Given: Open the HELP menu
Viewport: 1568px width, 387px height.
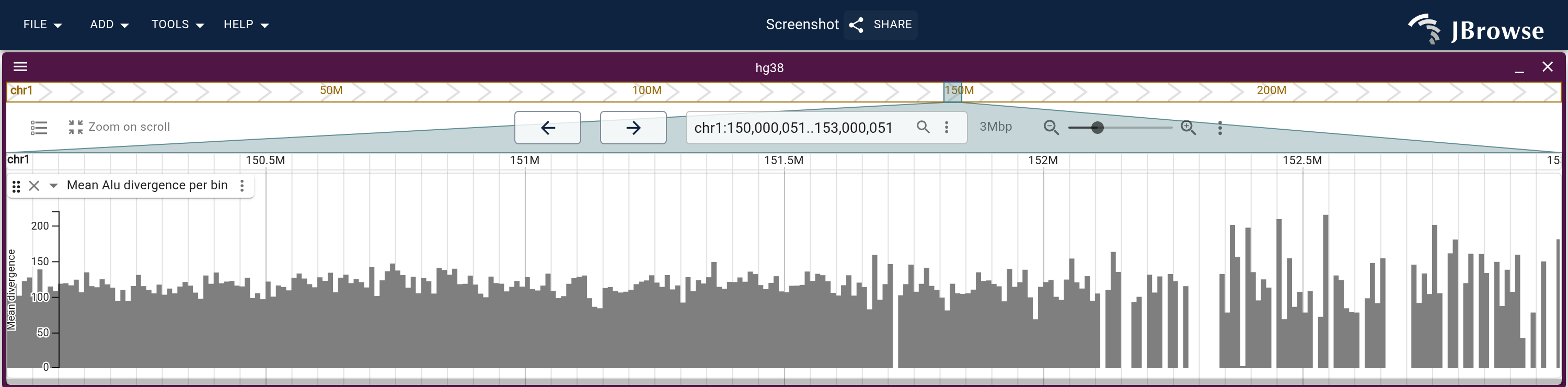Looking at the screenshot, I should (x=246, y=25).
